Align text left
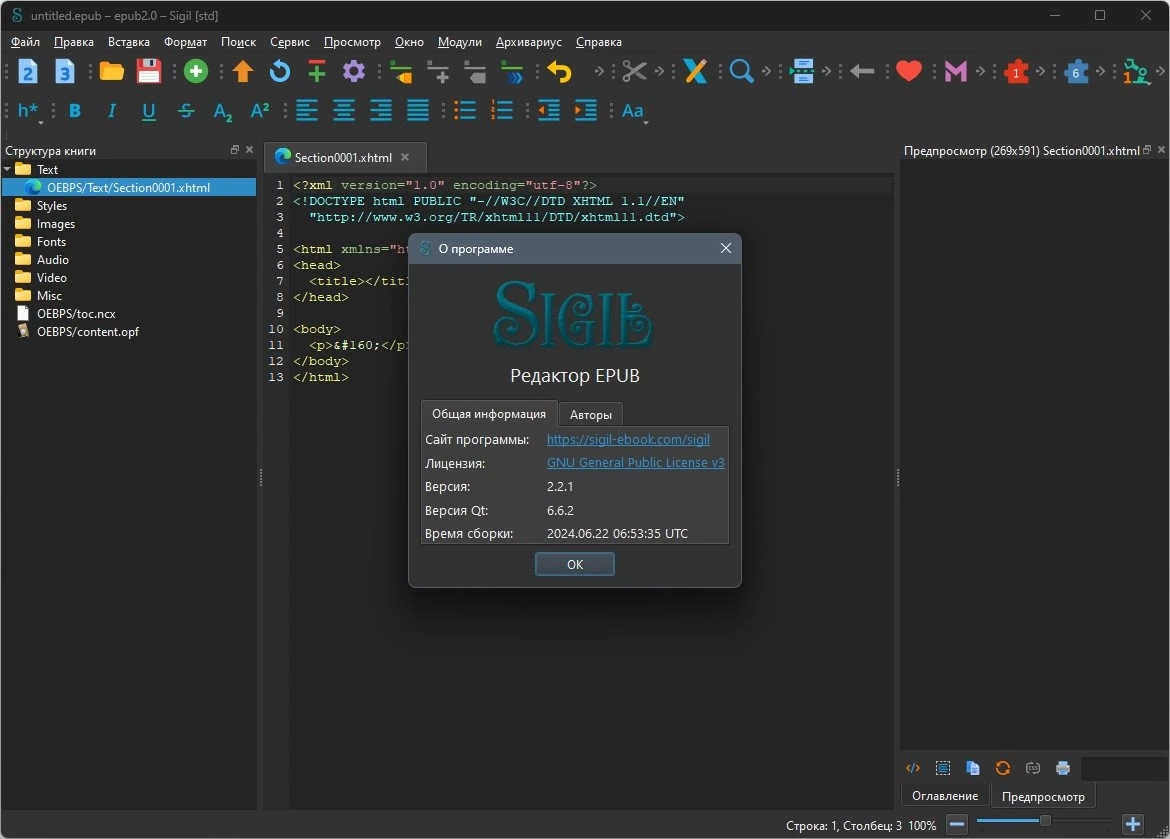The width and height of the screenshot is (1170, 839). click(307, 111)
